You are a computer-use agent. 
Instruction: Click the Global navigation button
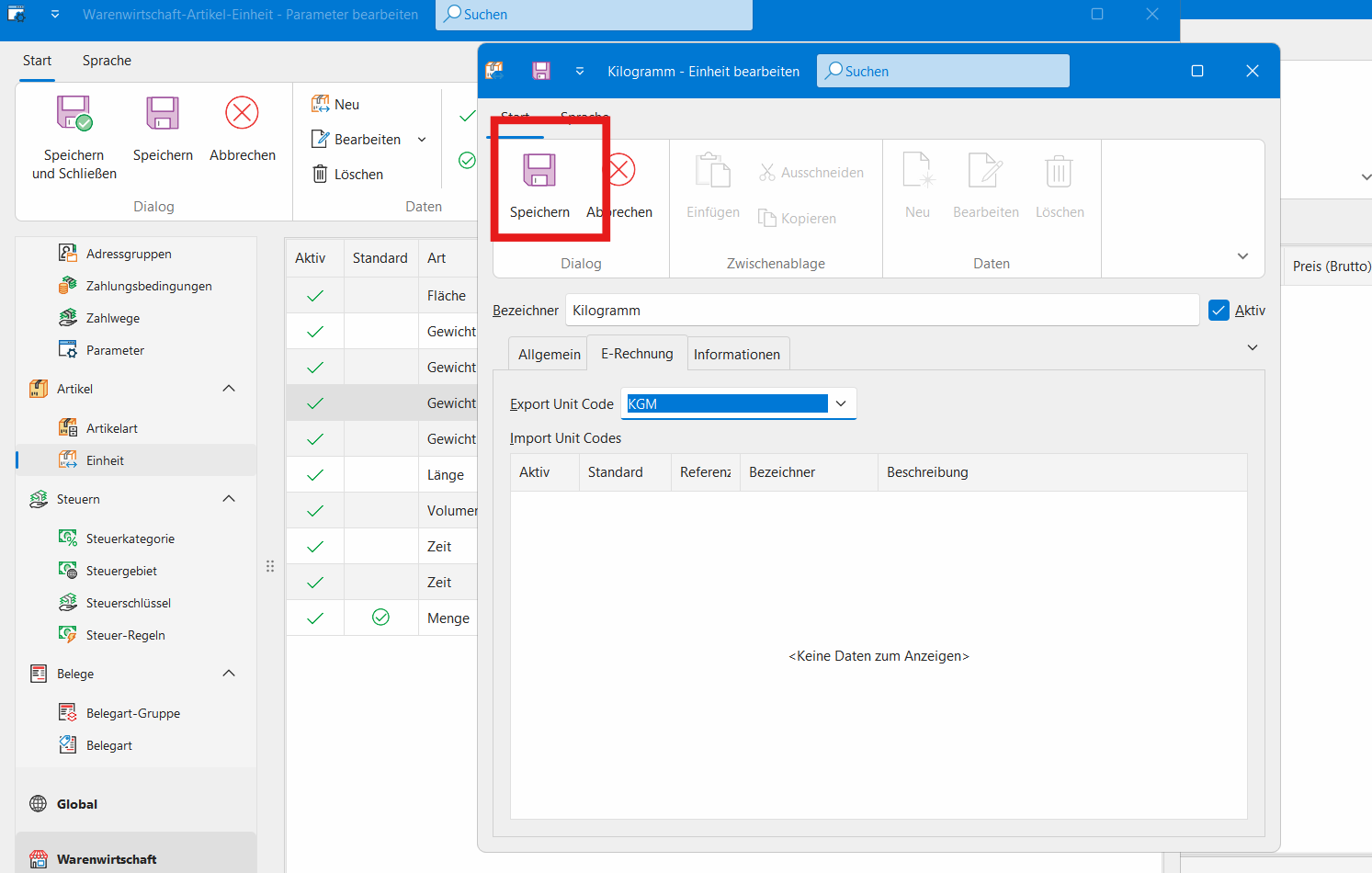point(77,804)
